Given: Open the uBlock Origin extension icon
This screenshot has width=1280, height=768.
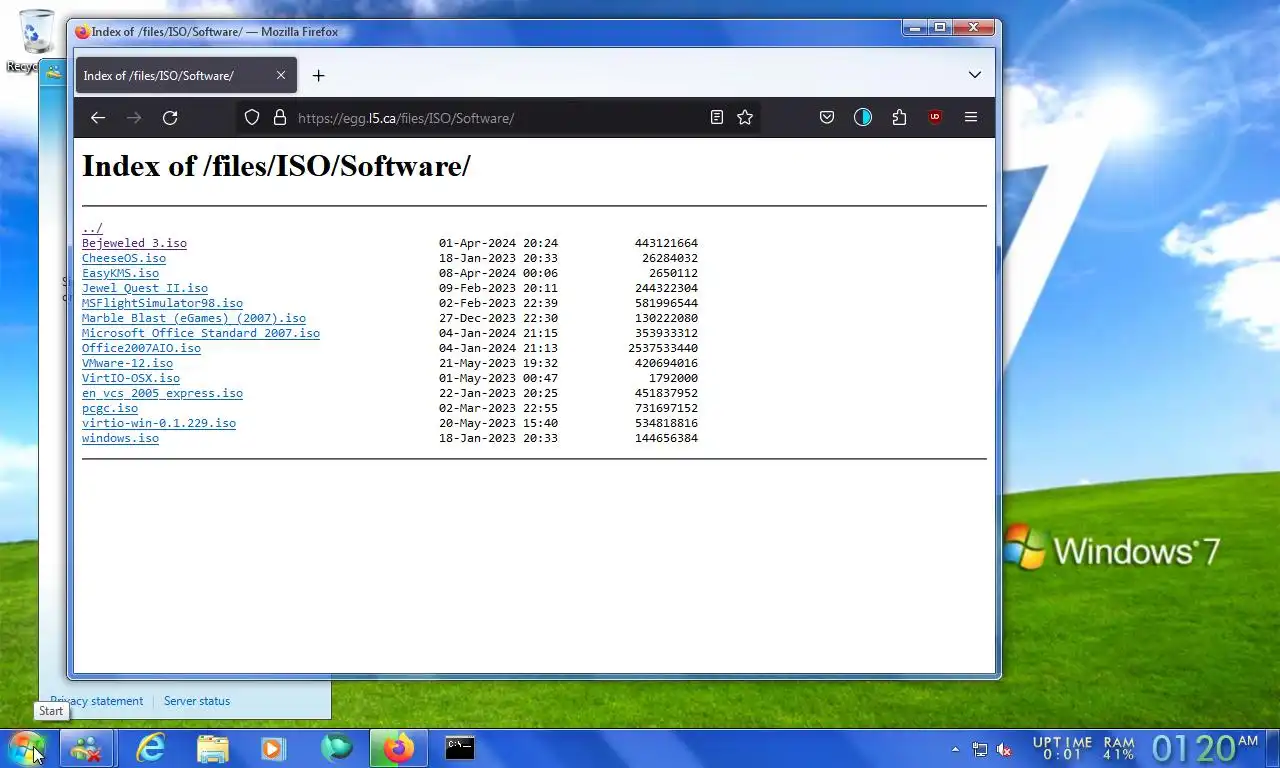Looking at the screenshot, I should tap(935, 118).
